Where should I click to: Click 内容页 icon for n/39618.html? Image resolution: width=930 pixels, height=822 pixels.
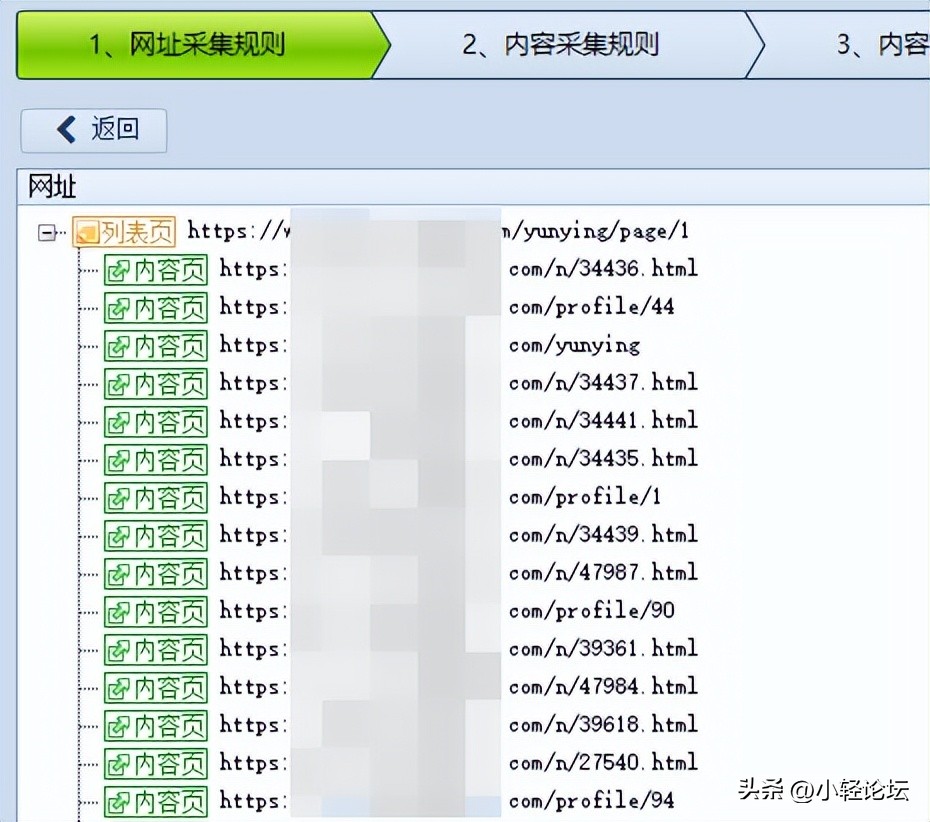pos(156,726)
